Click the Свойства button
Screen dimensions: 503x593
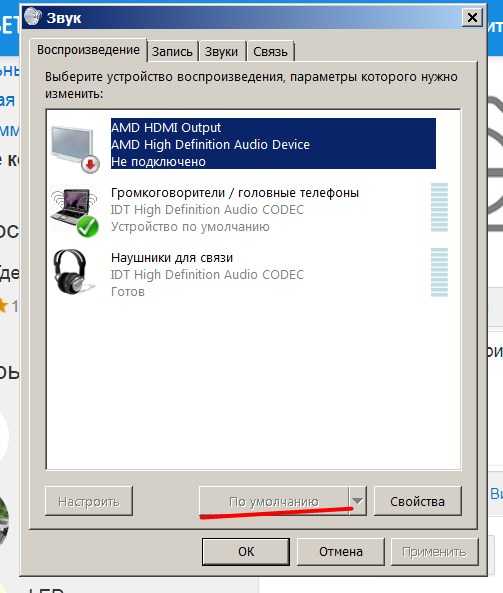[418, 501]
